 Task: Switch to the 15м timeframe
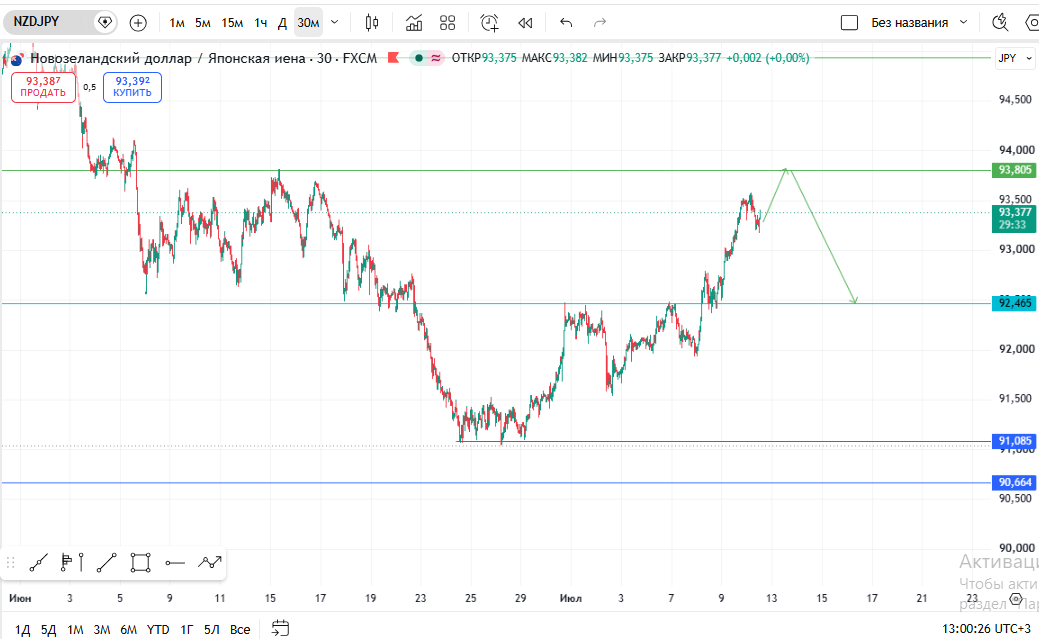point(232,23)
